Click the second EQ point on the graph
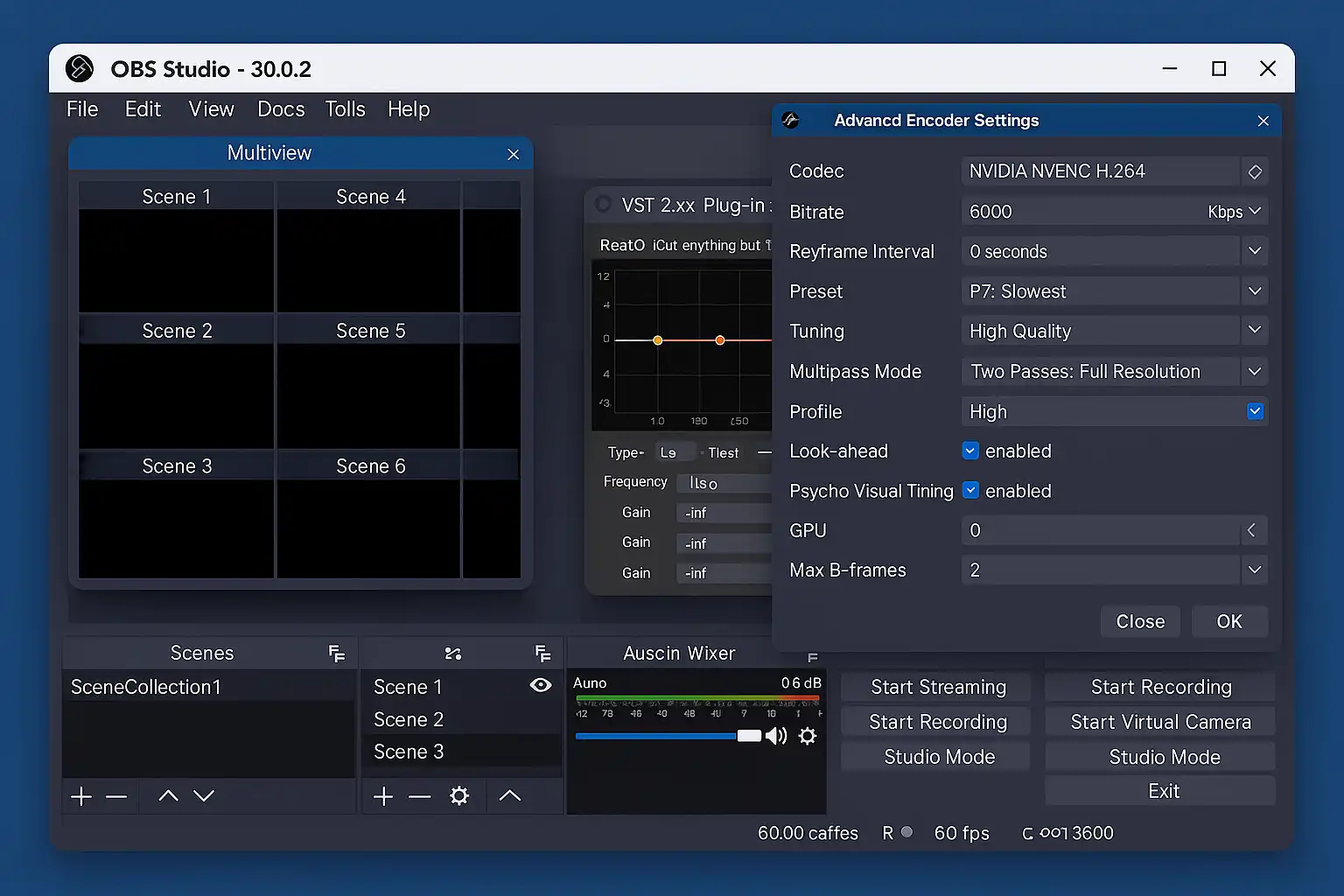 click(720, 340)
